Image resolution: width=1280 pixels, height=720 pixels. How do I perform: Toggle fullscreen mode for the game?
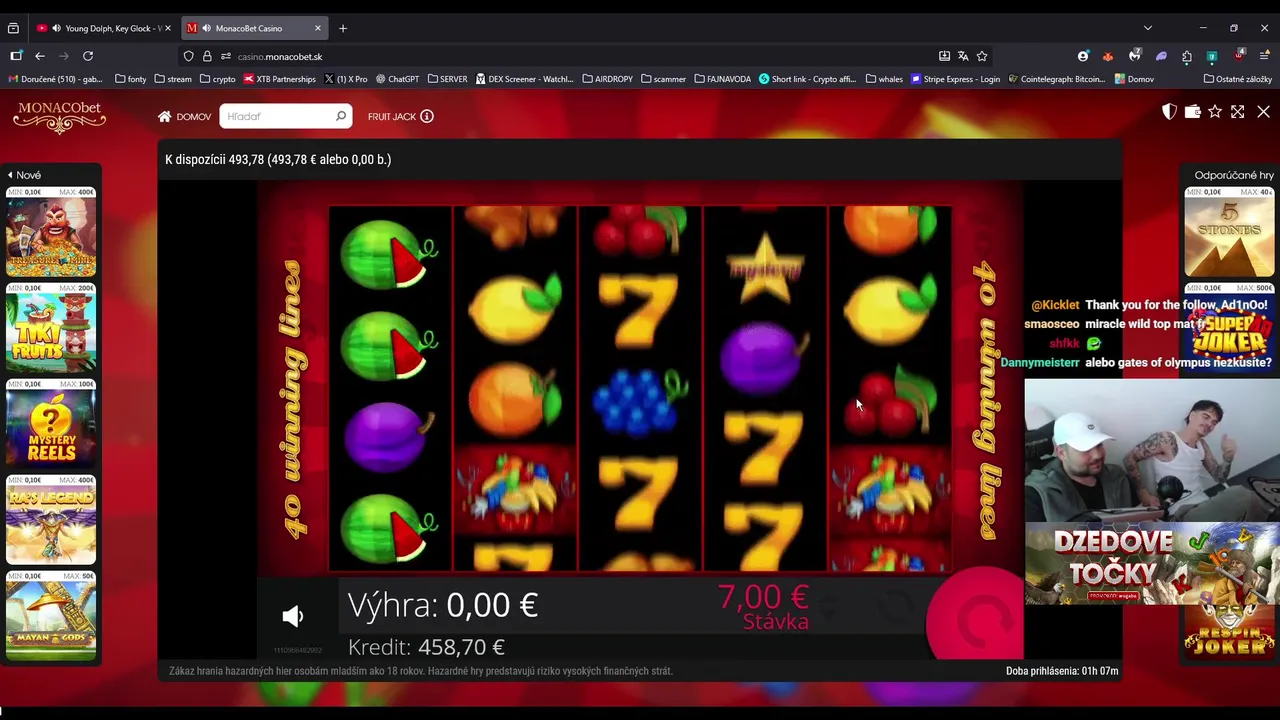point(1238,112)
